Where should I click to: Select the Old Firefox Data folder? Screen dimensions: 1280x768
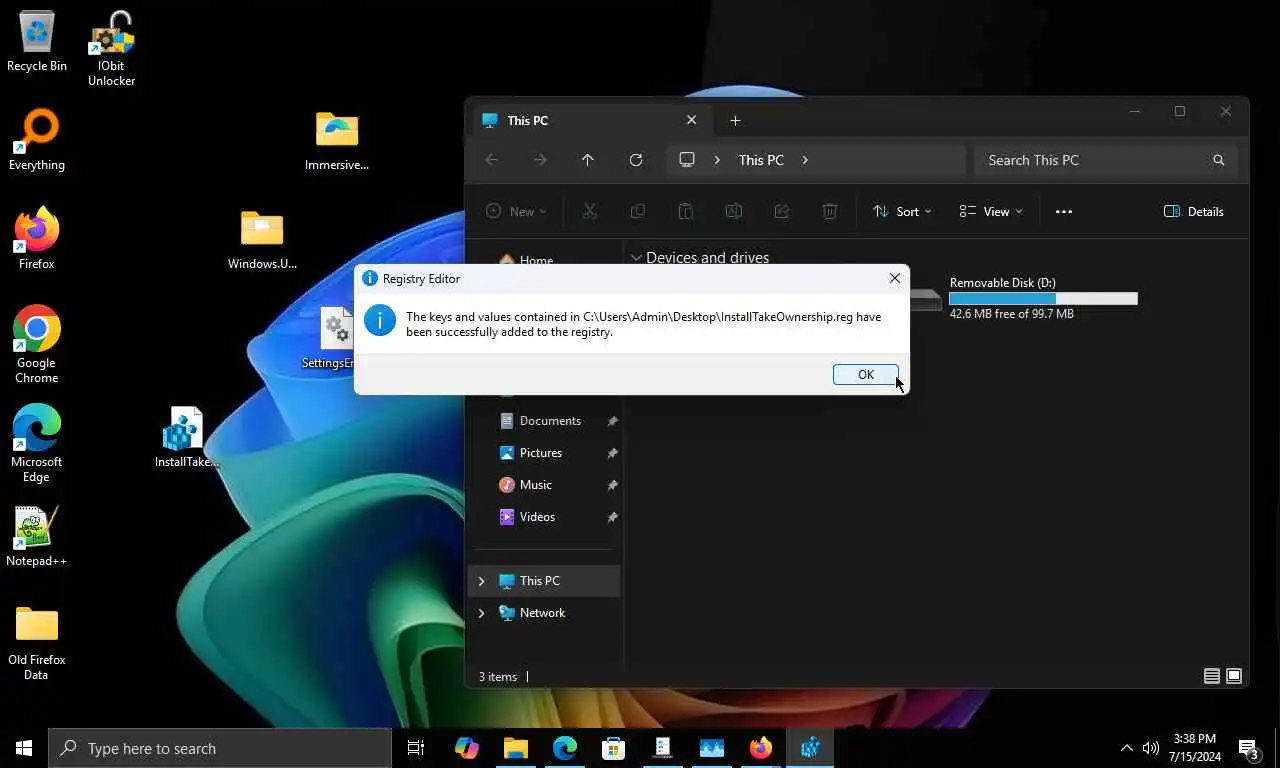coord(37,643)
